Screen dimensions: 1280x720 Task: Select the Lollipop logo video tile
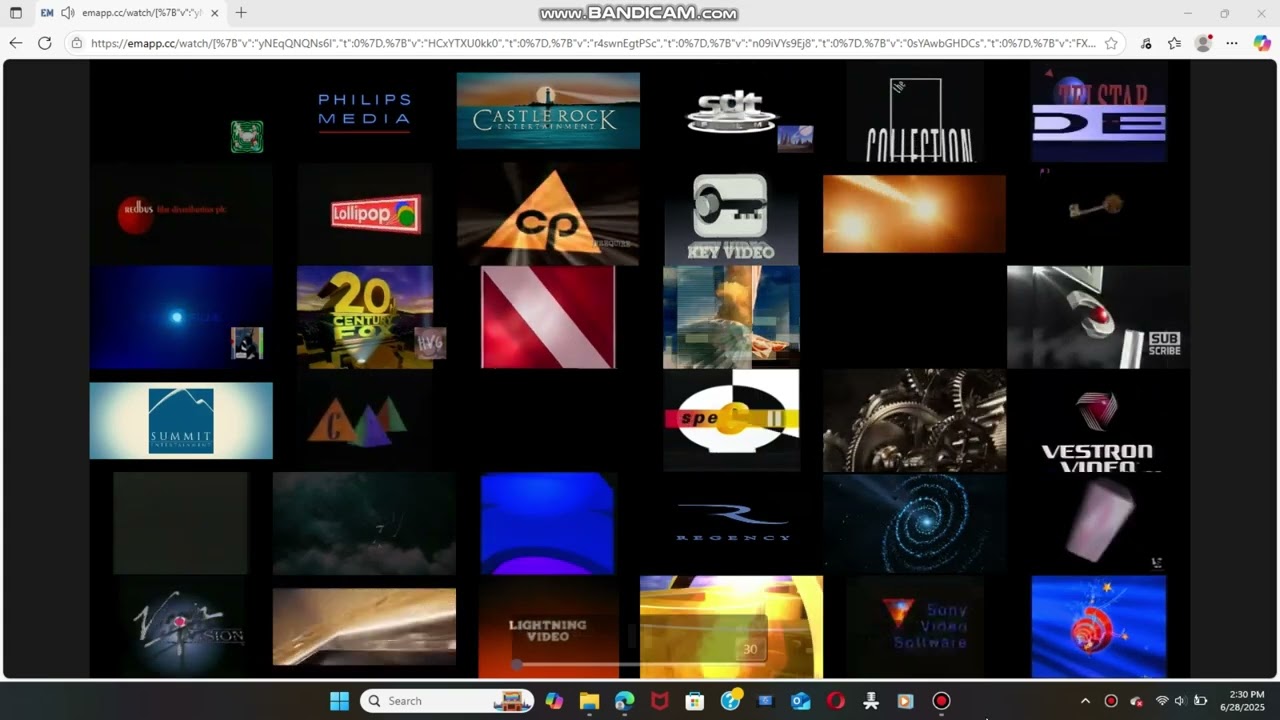click(x=364, y=214)
